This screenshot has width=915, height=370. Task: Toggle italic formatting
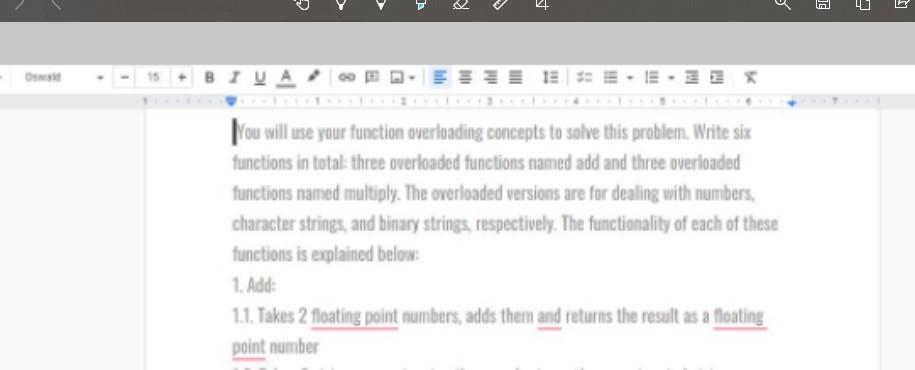[235, 77]
